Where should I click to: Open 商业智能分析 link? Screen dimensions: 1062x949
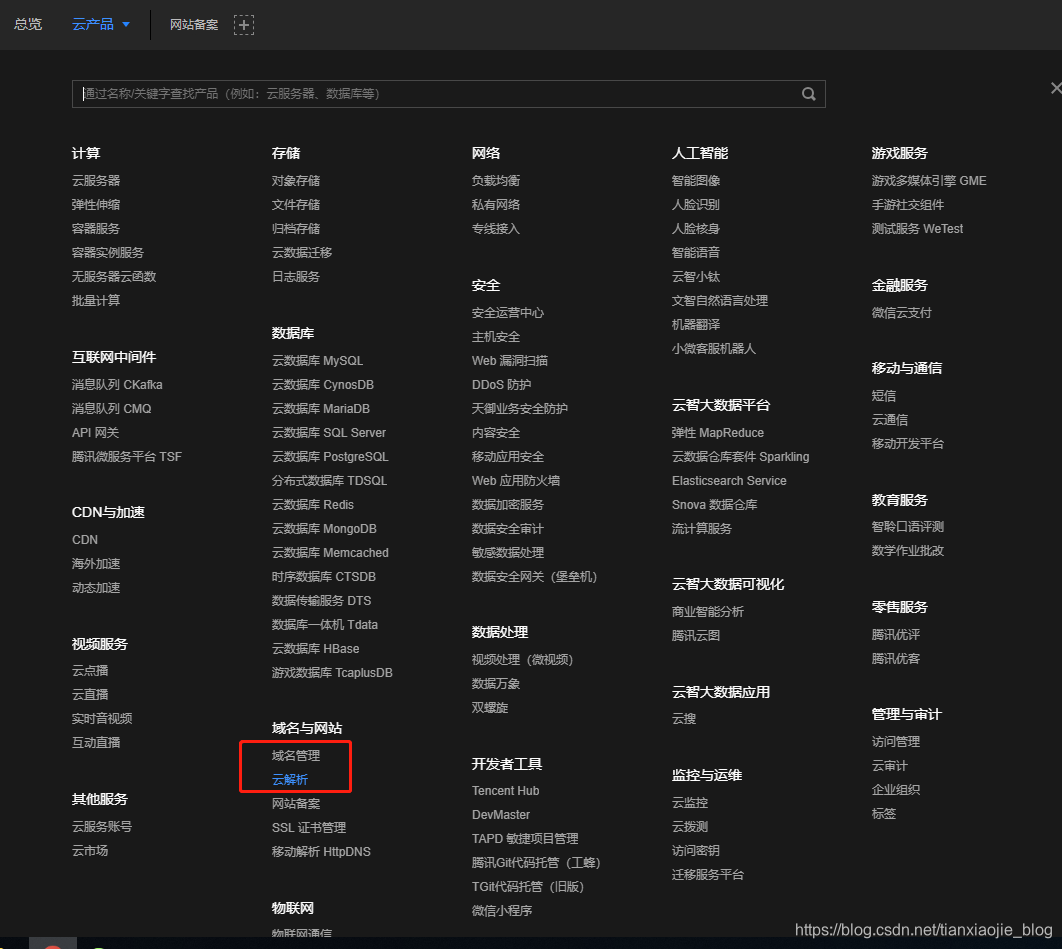[708, 612]
